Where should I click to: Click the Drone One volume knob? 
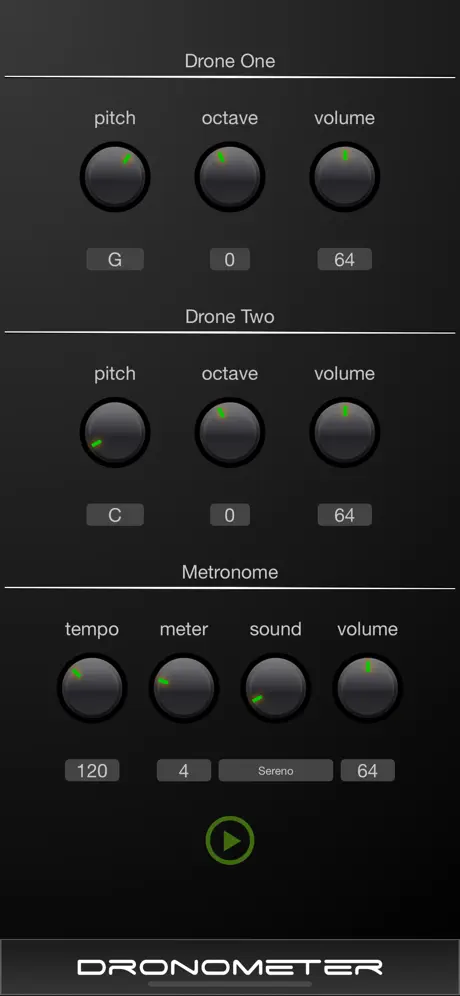[x=345, y=177]
